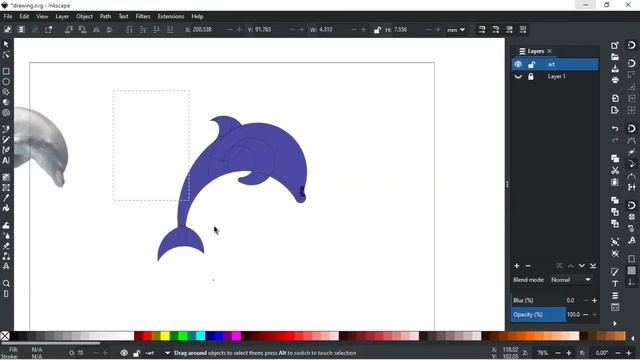
Task: Click the Undo arrow icon
Action: 615,129
